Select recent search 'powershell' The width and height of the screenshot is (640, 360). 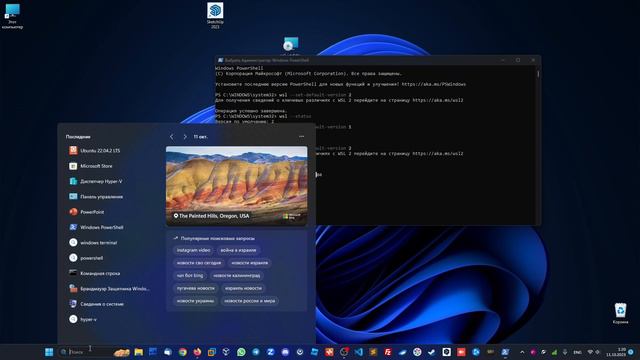tap(111, 258)
